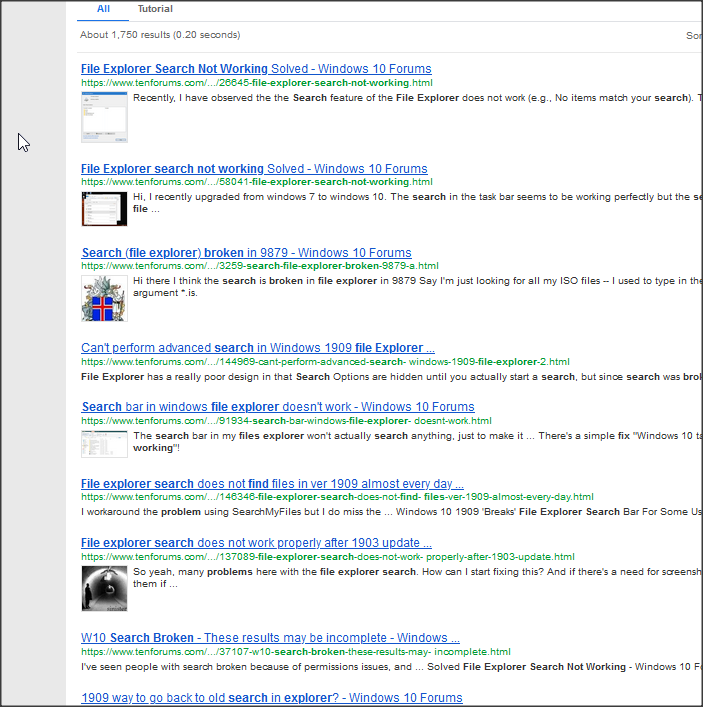Image resolution: width=703 pixels, height=707 pixels.
Task: Open 'Search bar in windows file explorer doesn't work' link
Action: 278,407
